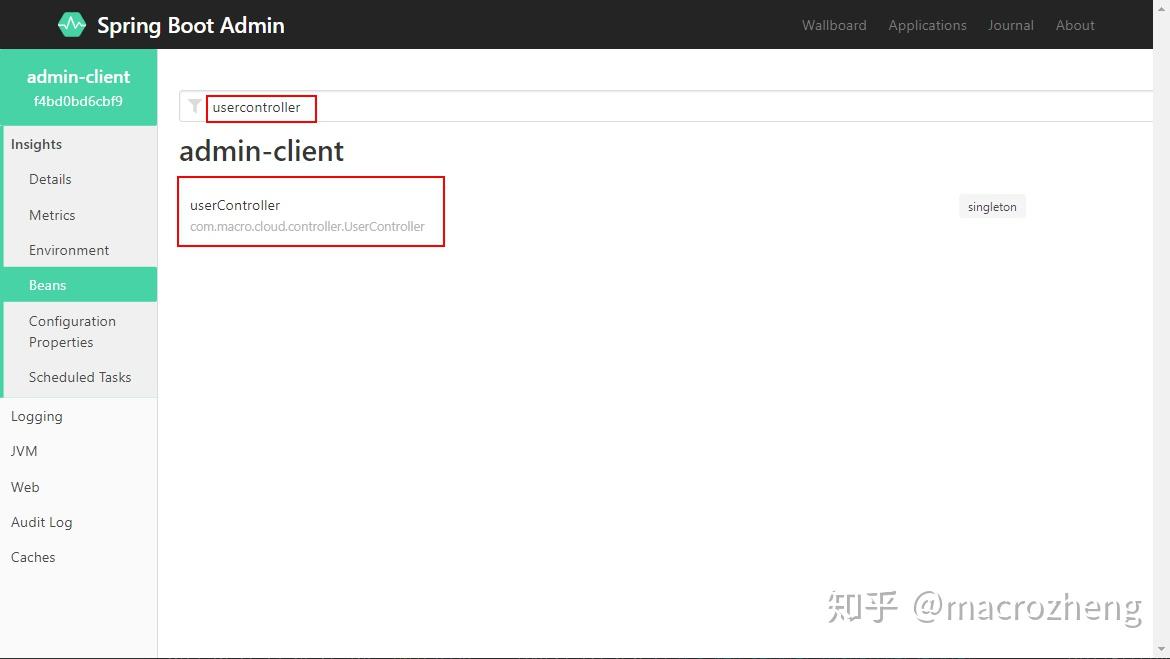Open the Insights section in sidebar

(36, 144)
